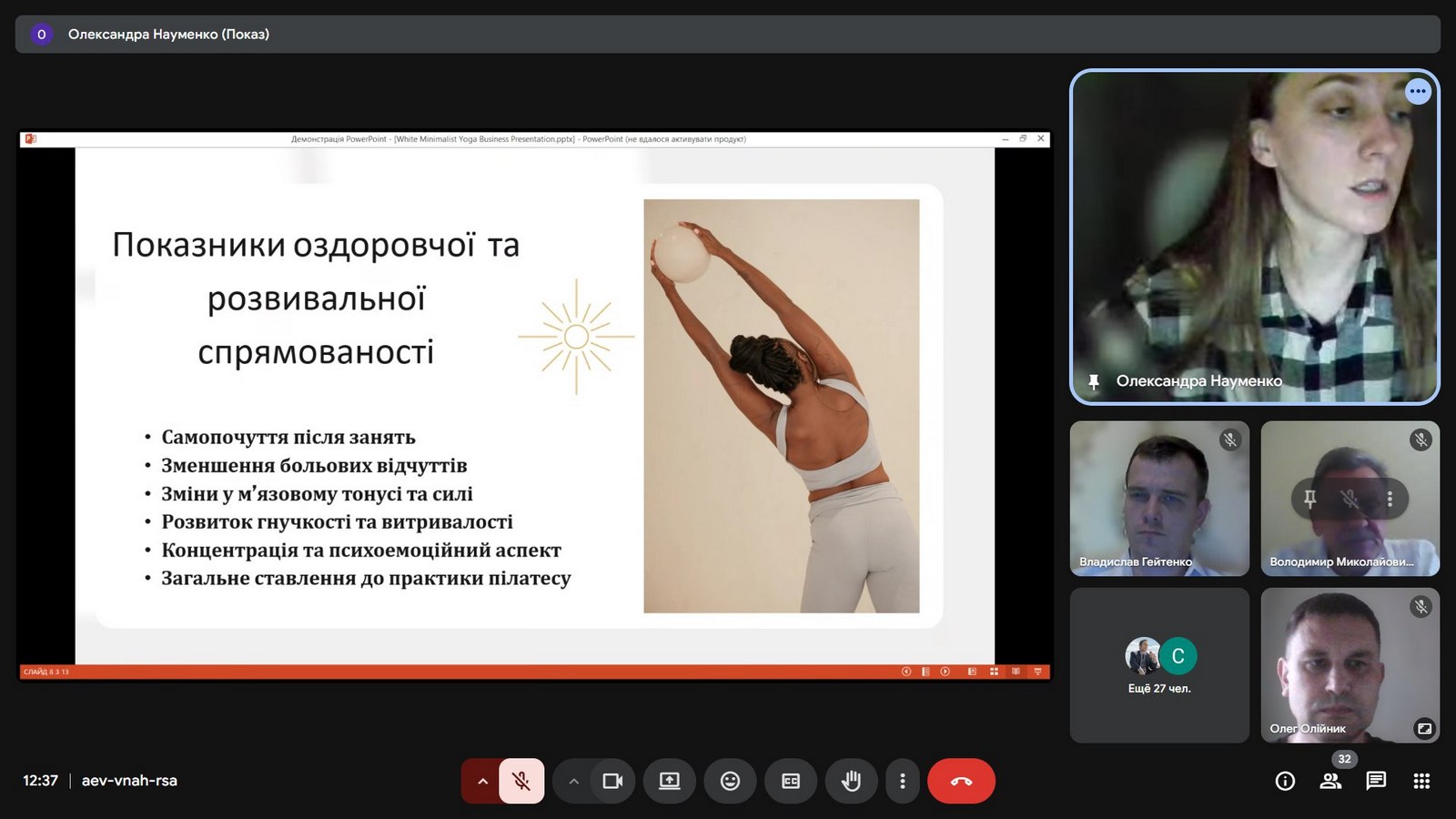1456x819 pixels.
Task: Click Владислав Гейтенко's video tile
Action: click(x=1159, y=498)
